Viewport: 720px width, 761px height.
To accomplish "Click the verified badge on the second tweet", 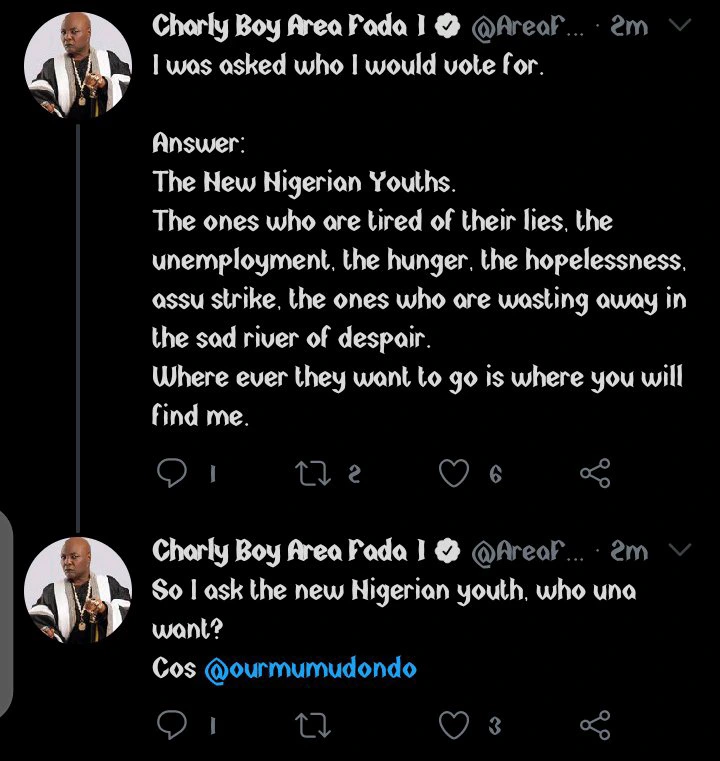I will tap(450, 550).
